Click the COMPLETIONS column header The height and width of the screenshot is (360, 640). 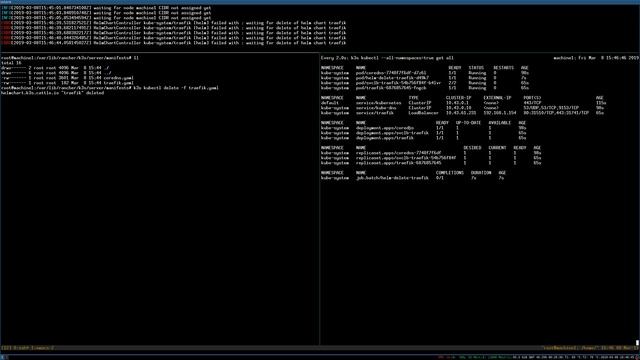(x=449, y=173)
